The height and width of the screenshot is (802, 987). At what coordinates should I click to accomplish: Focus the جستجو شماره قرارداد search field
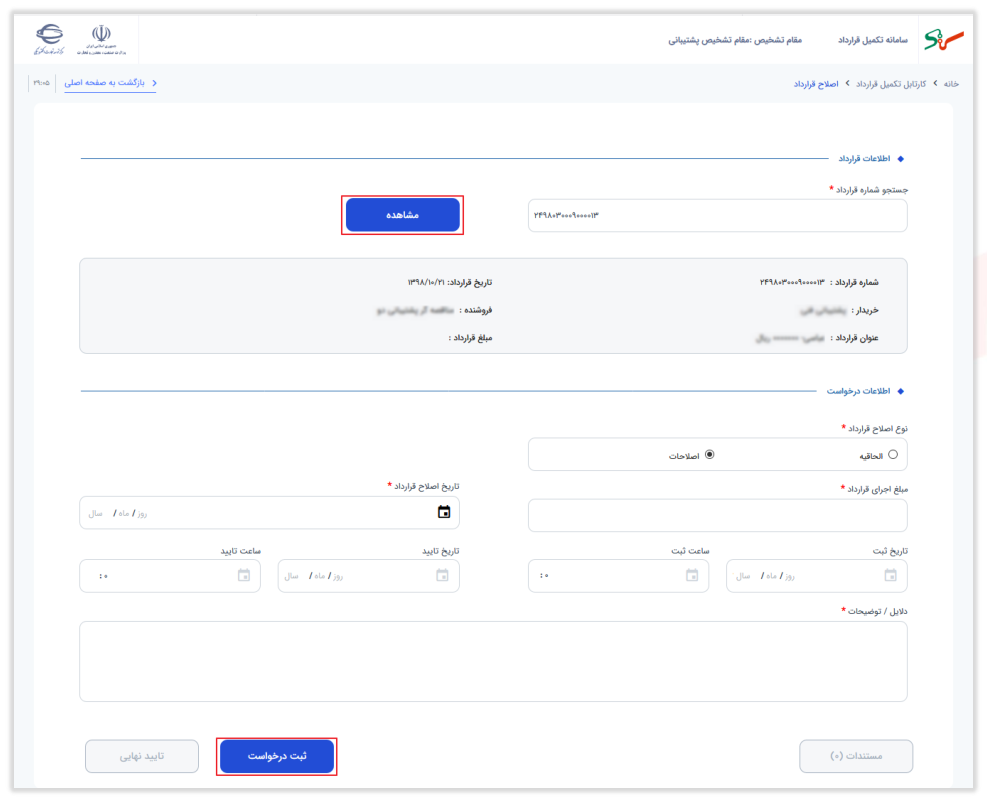tap(718, 215)
